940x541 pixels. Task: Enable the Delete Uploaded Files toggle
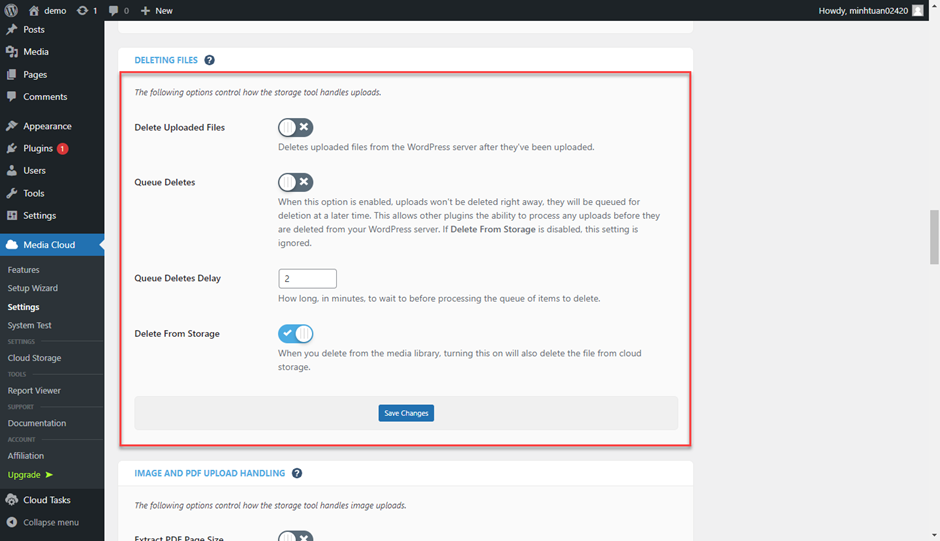click(x=296, y=127)
